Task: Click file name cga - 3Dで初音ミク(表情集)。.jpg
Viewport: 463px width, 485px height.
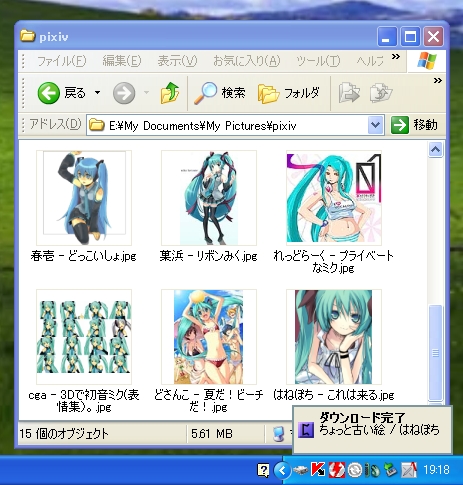Action: click(84, 401)
